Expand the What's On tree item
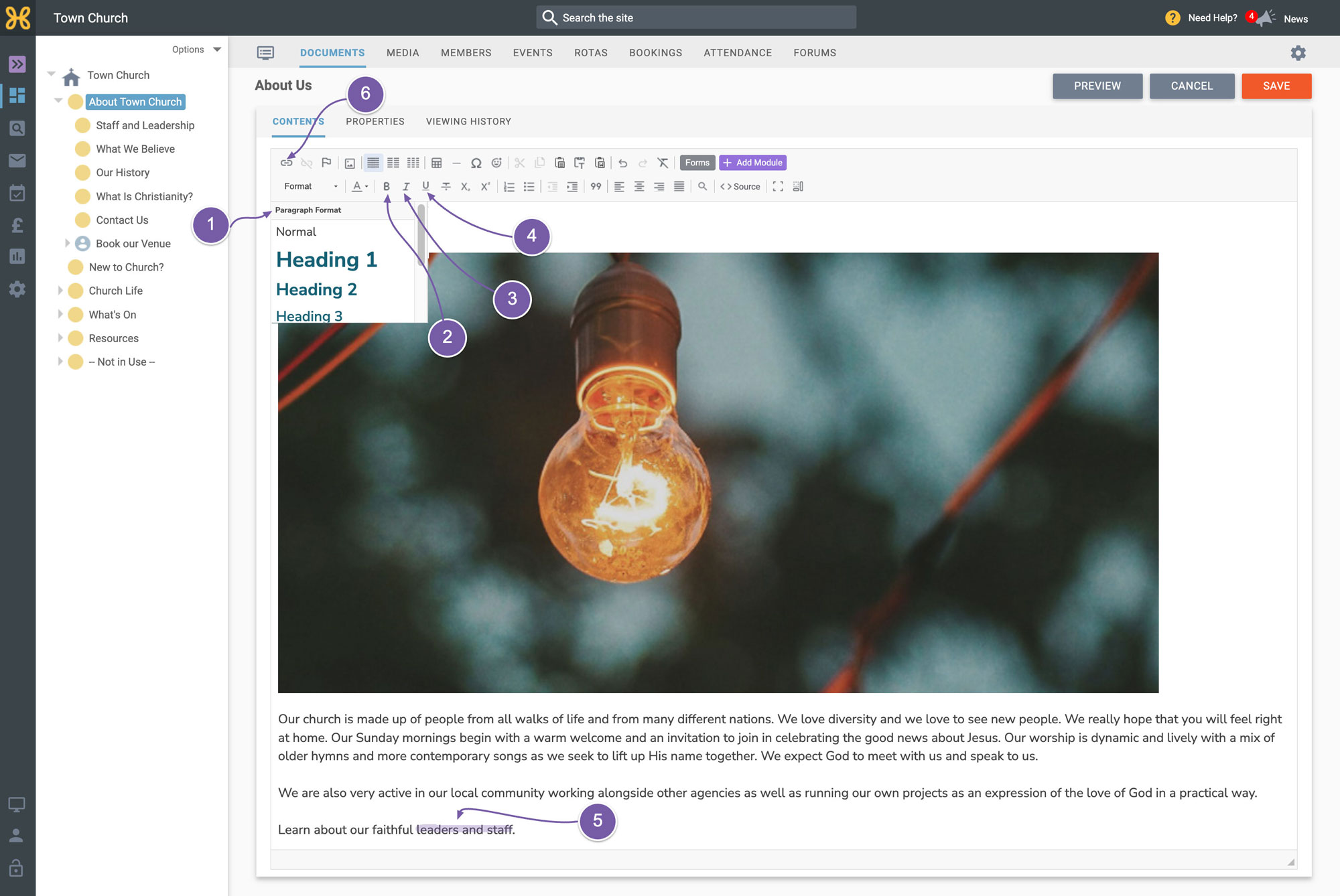This screenshot has height=896, width=1340. point(60,314)
